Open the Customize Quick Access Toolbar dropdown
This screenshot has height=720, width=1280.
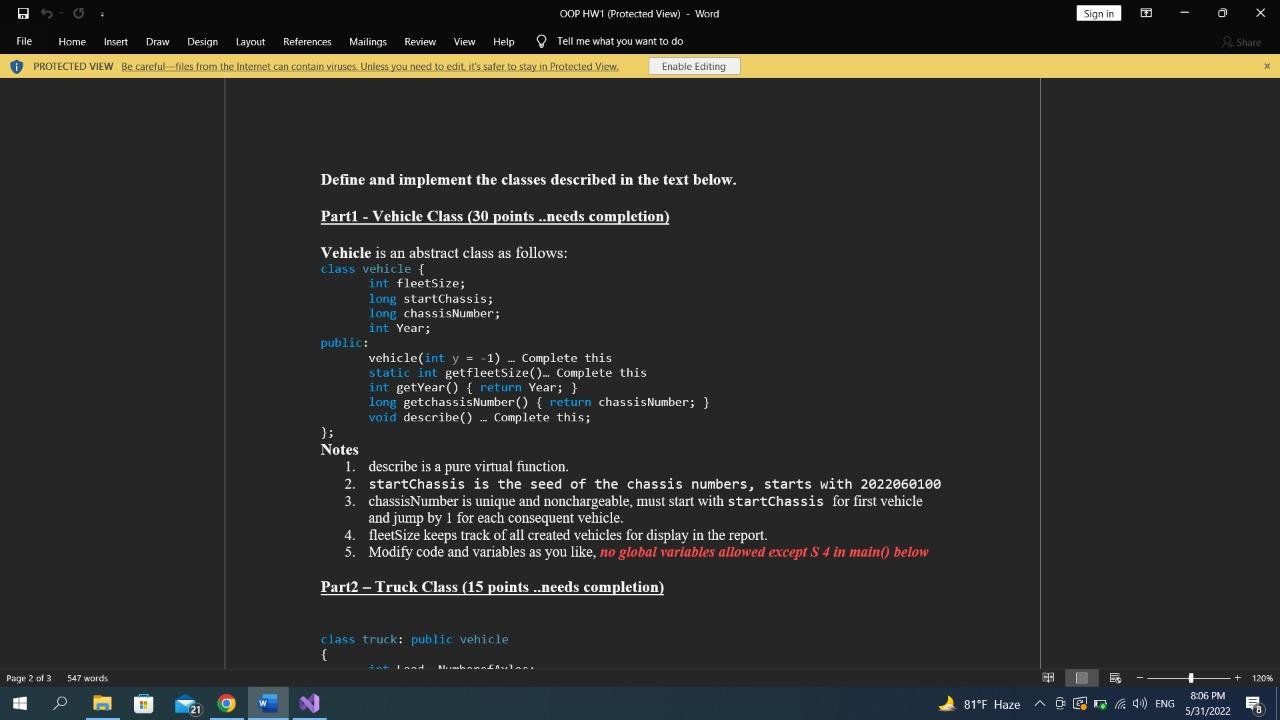[101, 13]
